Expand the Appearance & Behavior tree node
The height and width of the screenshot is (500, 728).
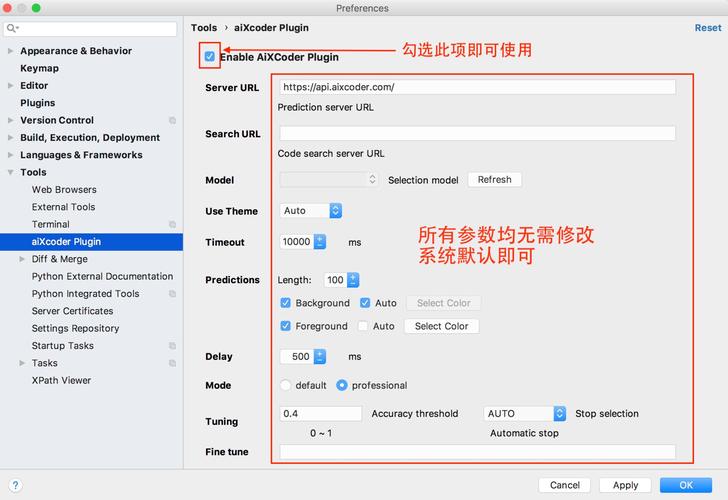(x=10, y=51)
